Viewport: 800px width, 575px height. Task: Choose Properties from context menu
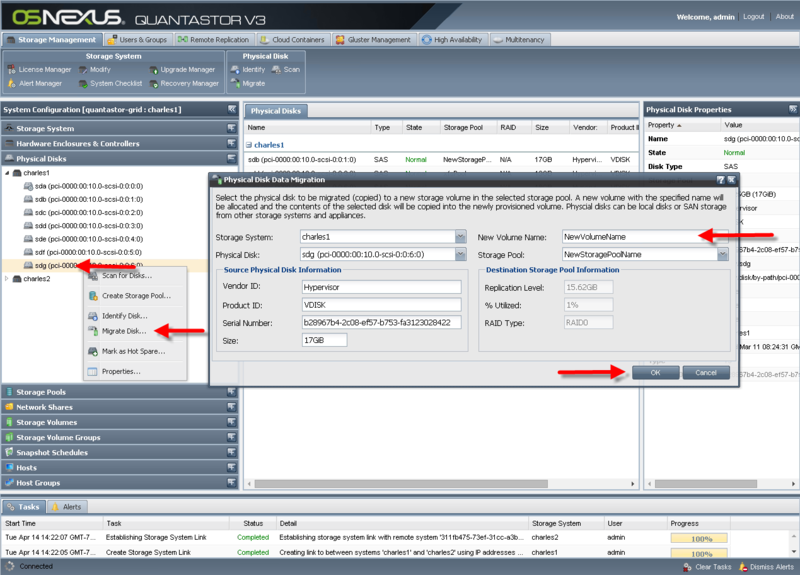point(135,371)
